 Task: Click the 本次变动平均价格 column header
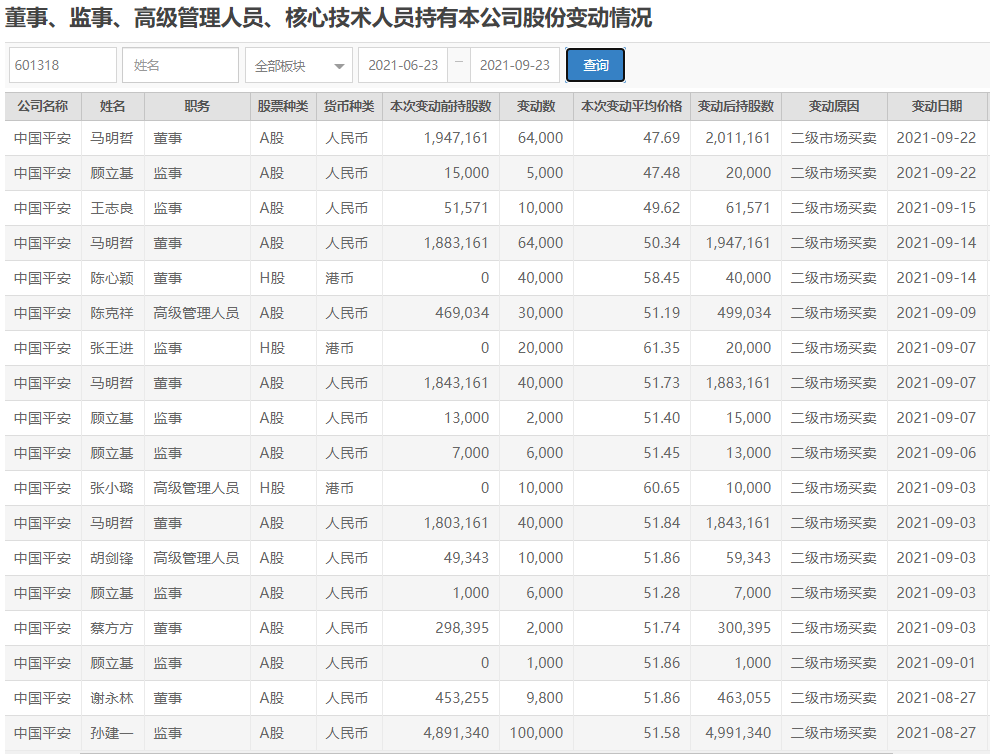point(632,106)
